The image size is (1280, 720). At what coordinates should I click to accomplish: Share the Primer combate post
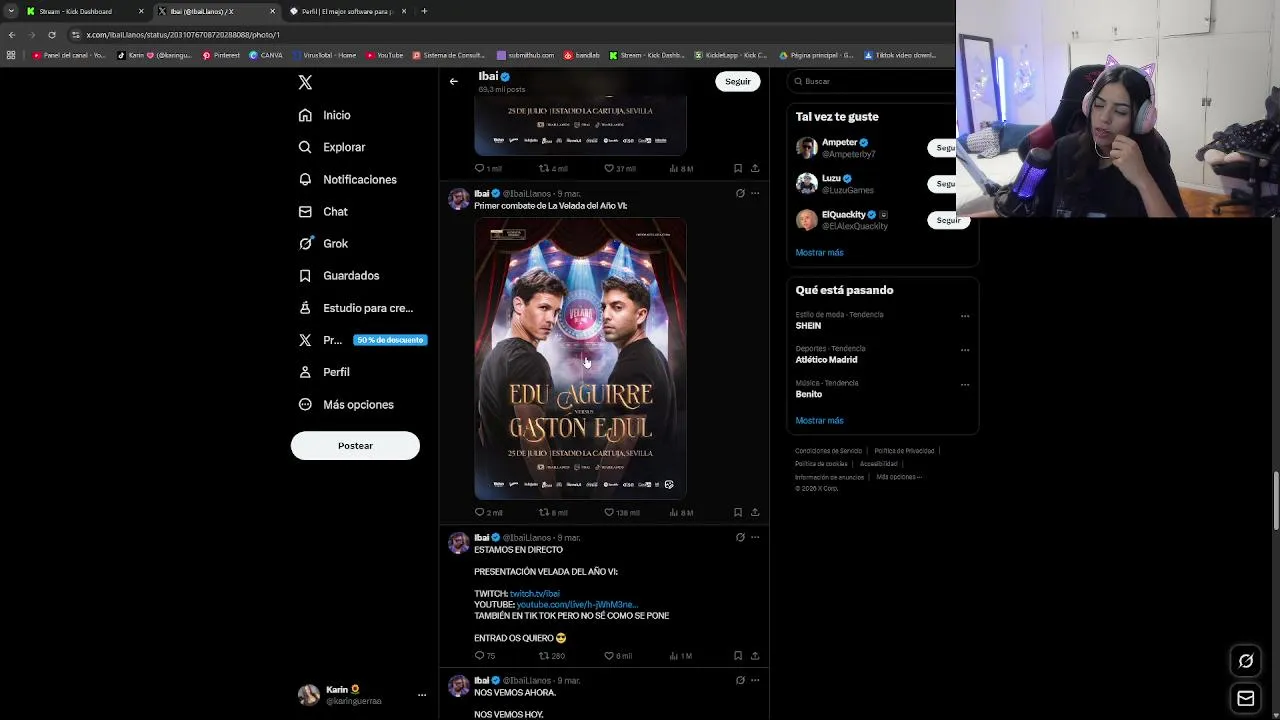(x=755, y=512)
